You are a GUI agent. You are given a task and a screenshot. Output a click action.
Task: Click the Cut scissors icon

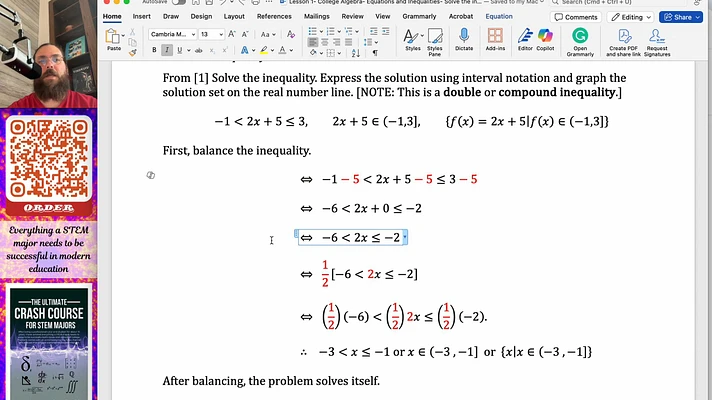coord(133,32)
